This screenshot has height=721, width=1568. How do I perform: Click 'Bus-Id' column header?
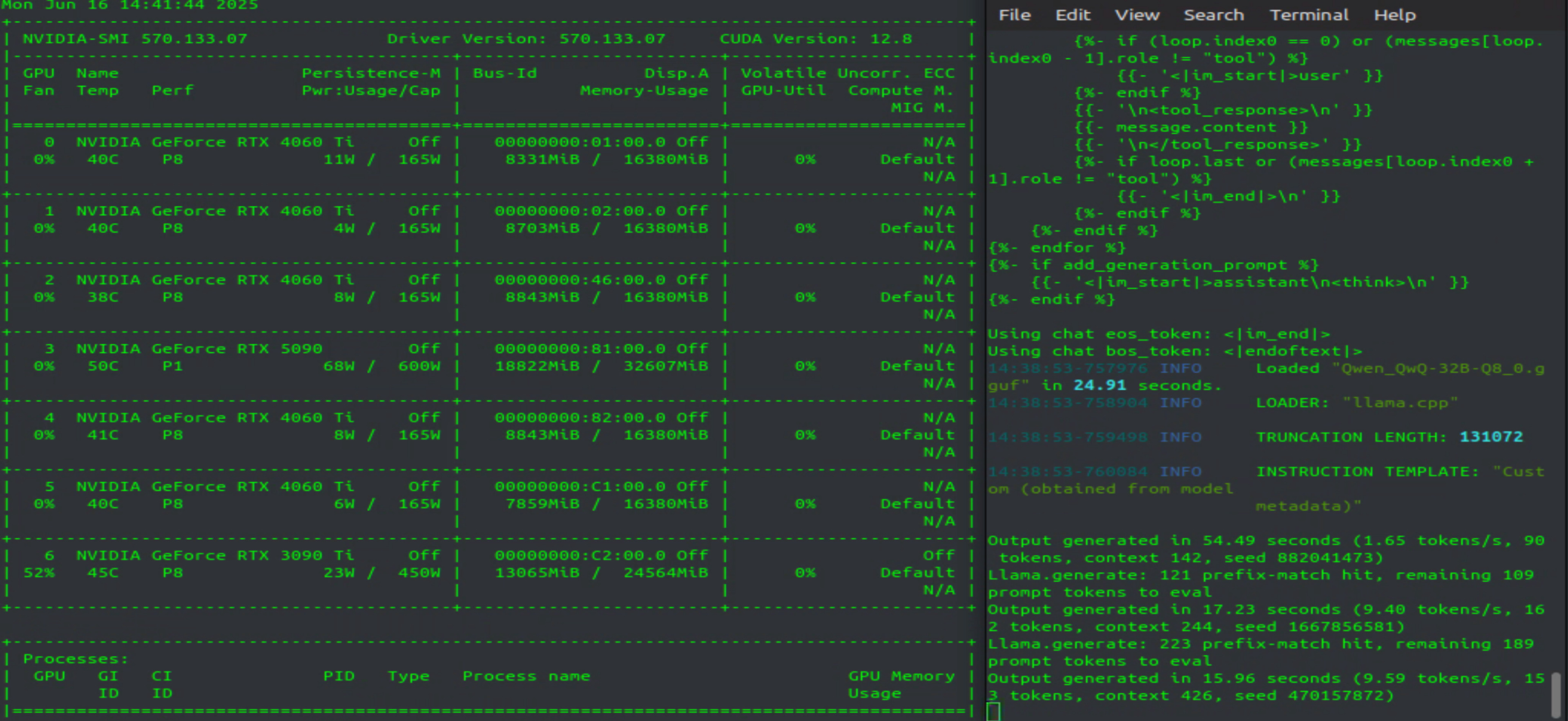[x=504, y=73]
